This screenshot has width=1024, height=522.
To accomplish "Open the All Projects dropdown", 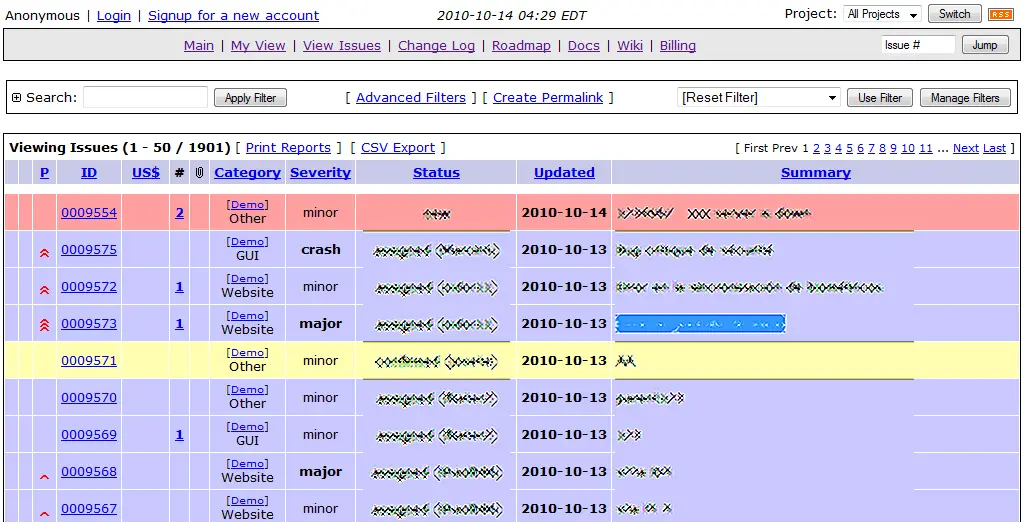I will [882, 14].
